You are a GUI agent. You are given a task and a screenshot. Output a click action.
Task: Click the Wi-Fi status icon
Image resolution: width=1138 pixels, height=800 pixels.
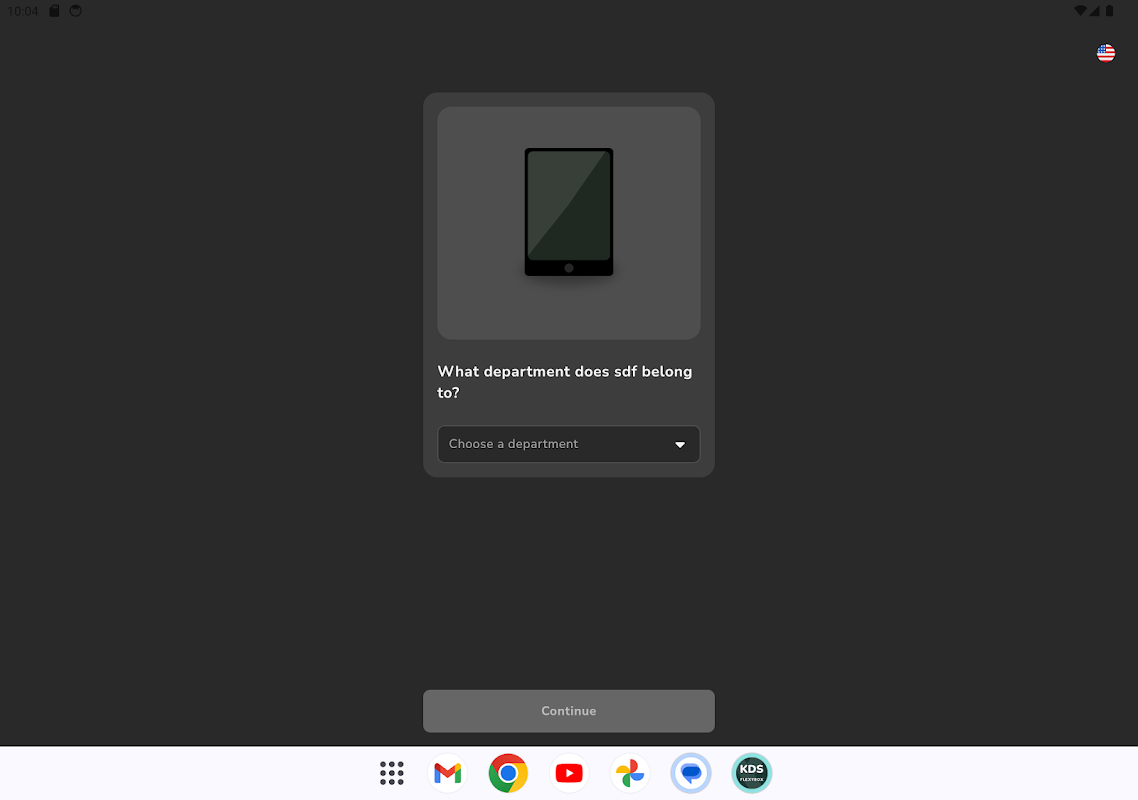point(1080,11)
